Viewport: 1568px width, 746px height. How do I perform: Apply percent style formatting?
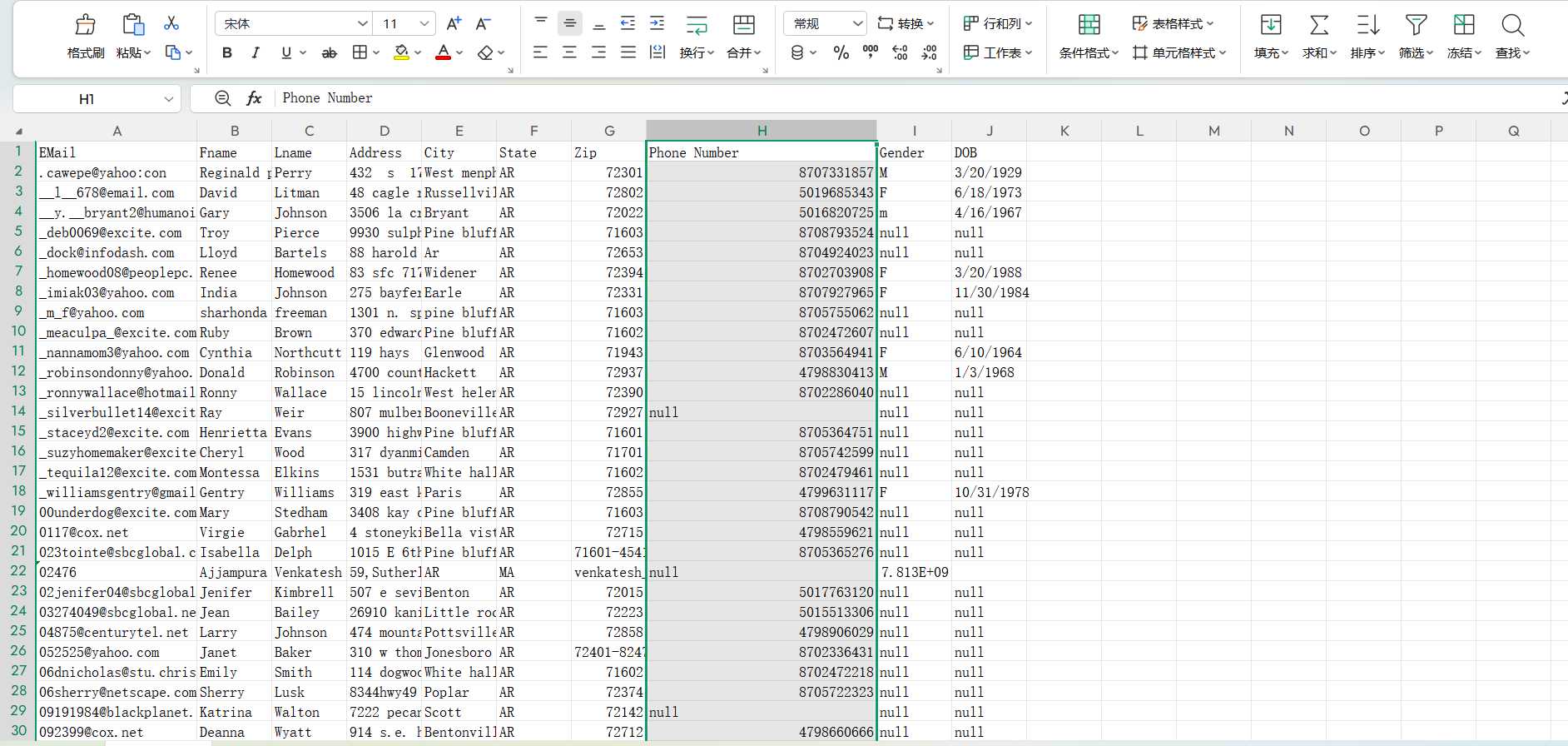(x=841, y=52)
